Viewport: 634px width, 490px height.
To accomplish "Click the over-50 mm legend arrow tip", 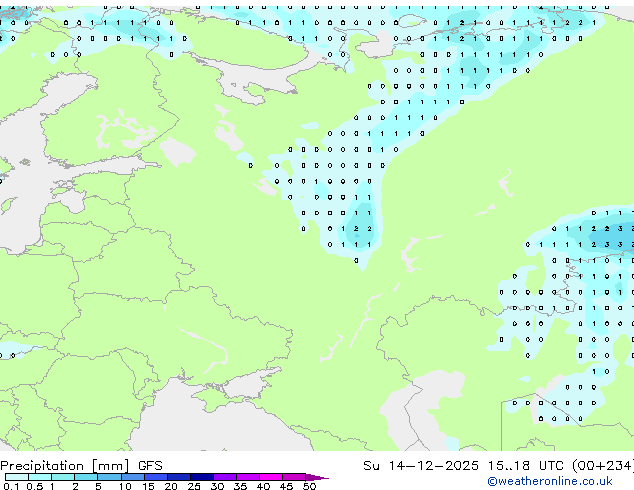I will pyautogui.click(x=317, y=478).
